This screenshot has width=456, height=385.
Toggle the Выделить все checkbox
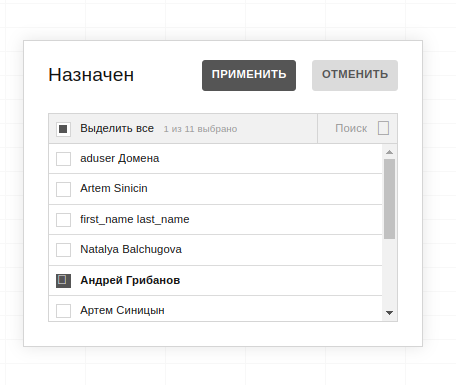coord(63,129)
